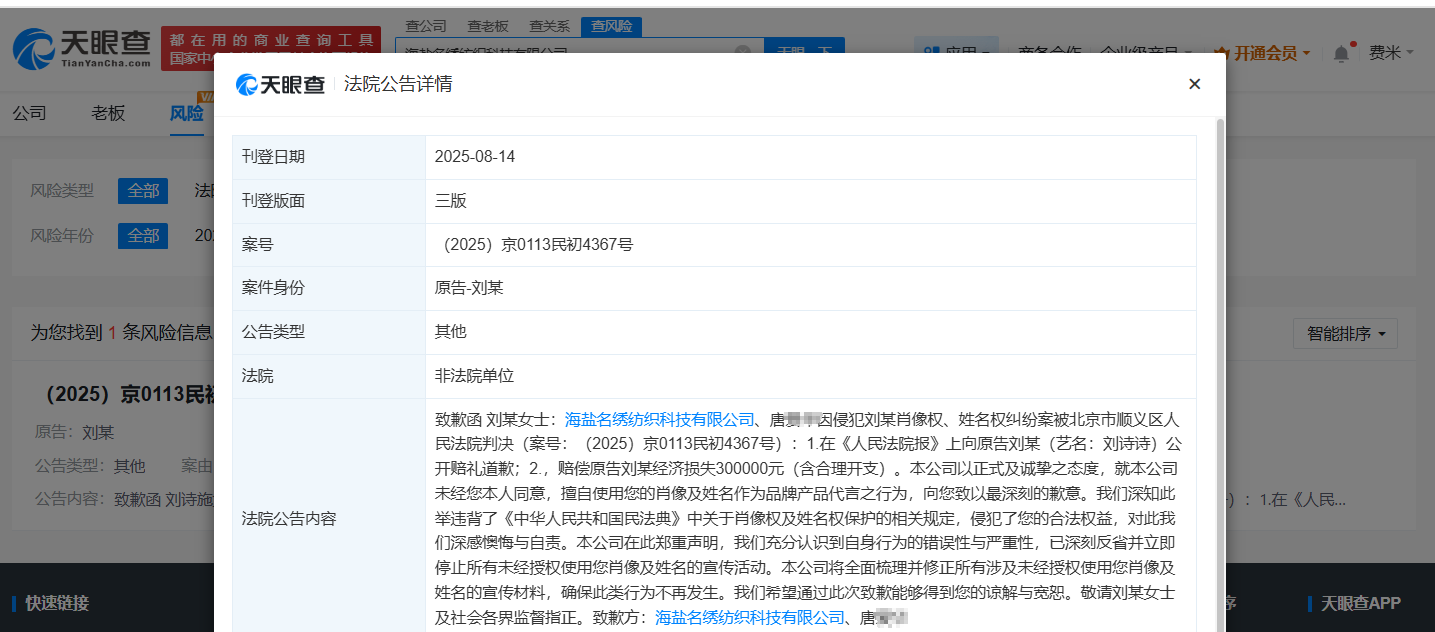Screen dimensions: 1435x632
Task: Switch to the 查老板 tab
Action: click(488, 26)
